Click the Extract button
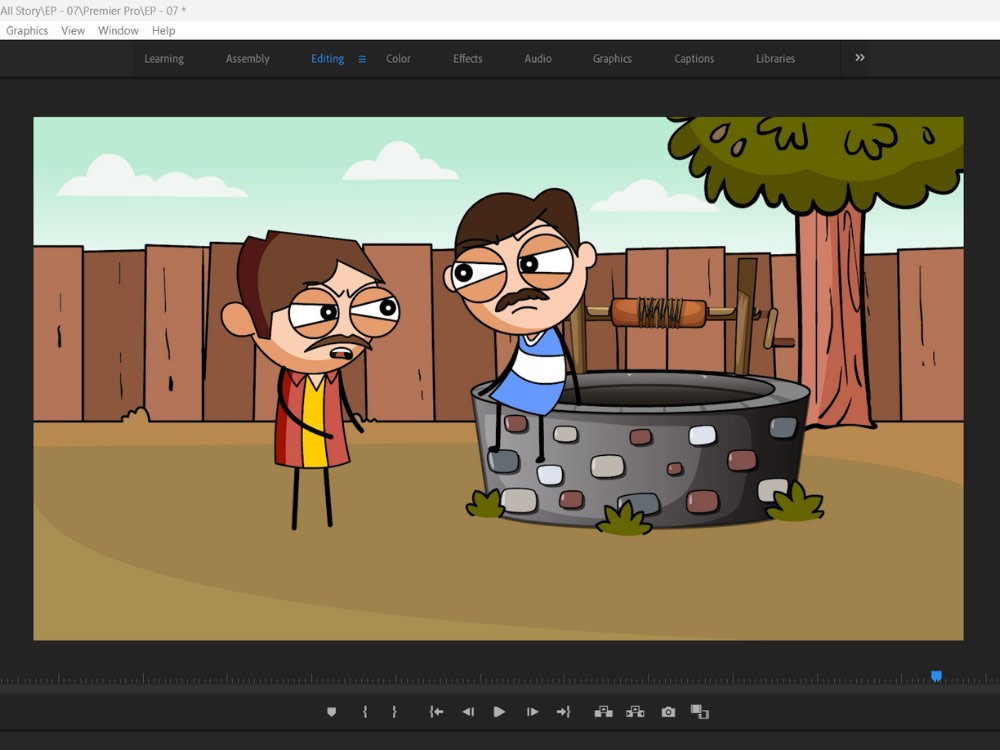Image resolution: width=1000 pixels, height=750 pixels. pos(635,712)
